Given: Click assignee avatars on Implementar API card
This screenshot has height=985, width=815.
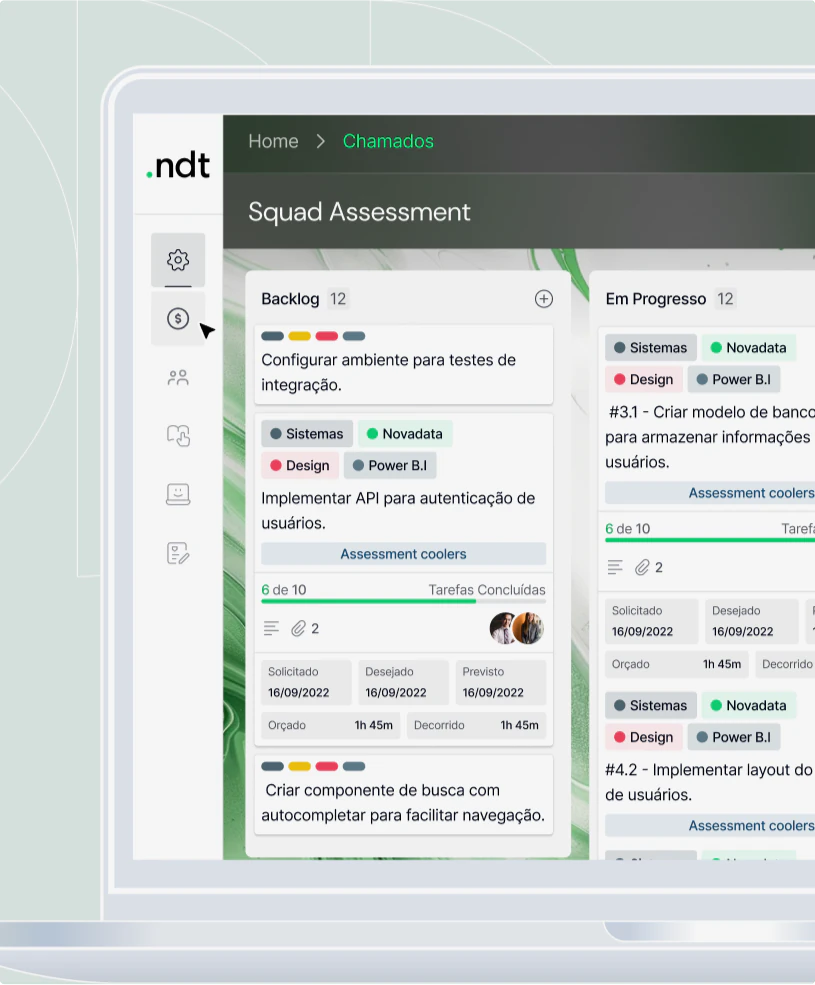Looking at the screenshot, I should pyautogui.click(x=517, y=628).
